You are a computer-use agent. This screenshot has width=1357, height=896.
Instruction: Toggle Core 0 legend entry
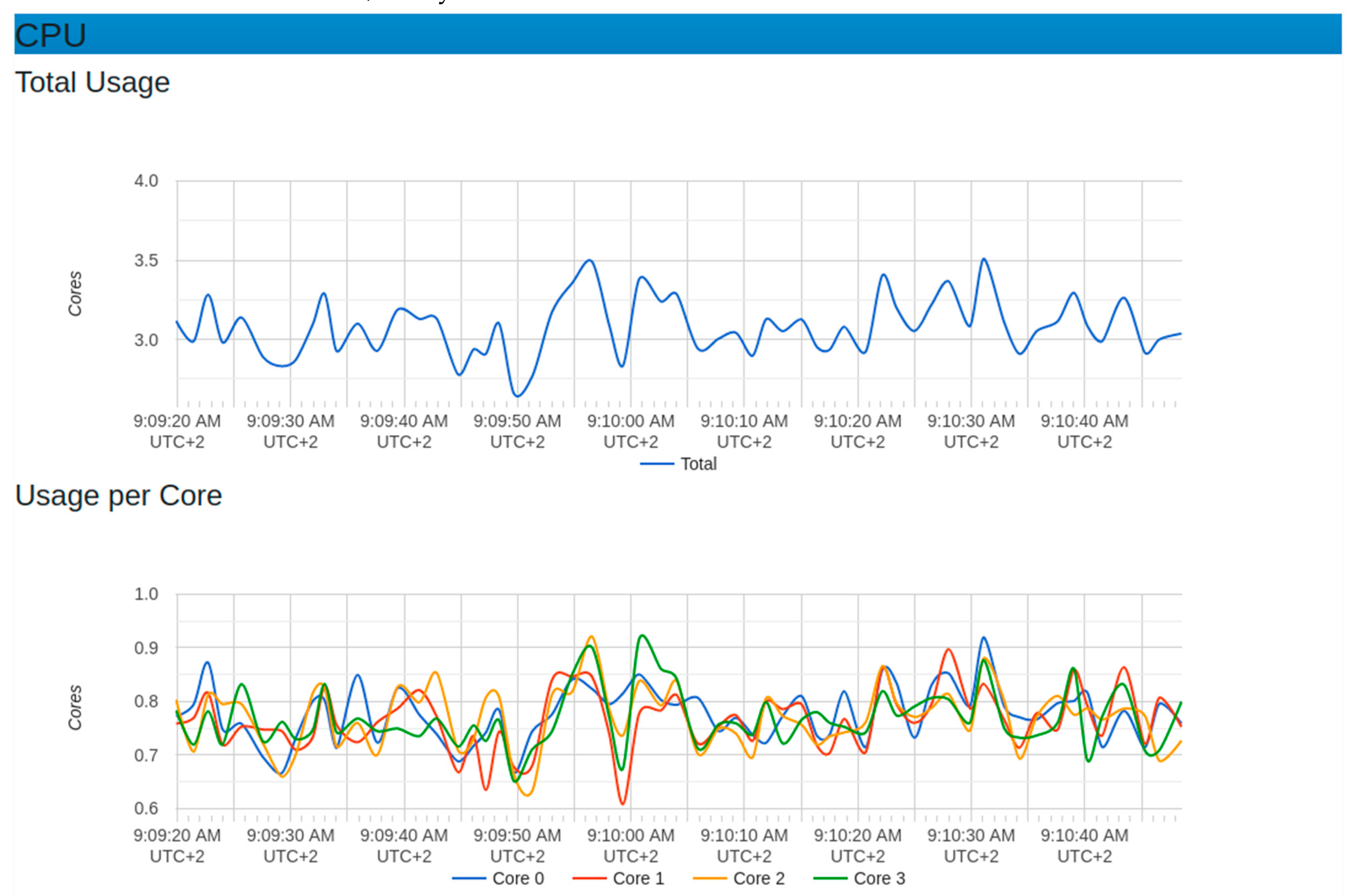518,878
